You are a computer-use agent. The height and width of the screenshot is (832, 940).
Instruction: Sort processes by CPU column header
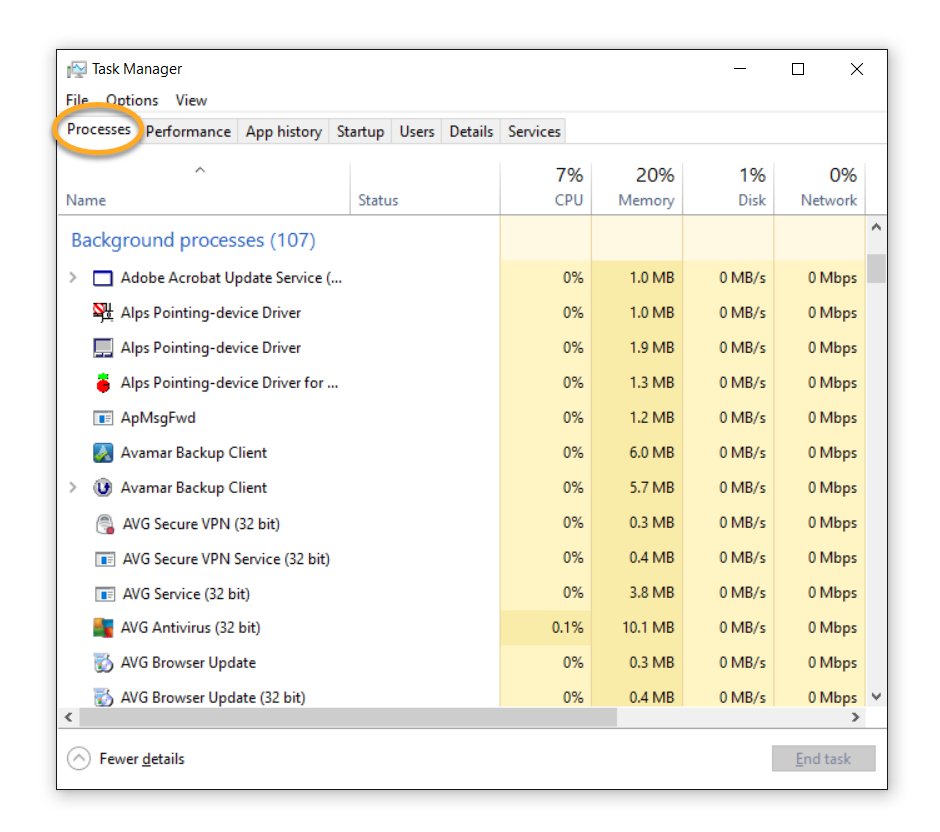coord(568,200)
